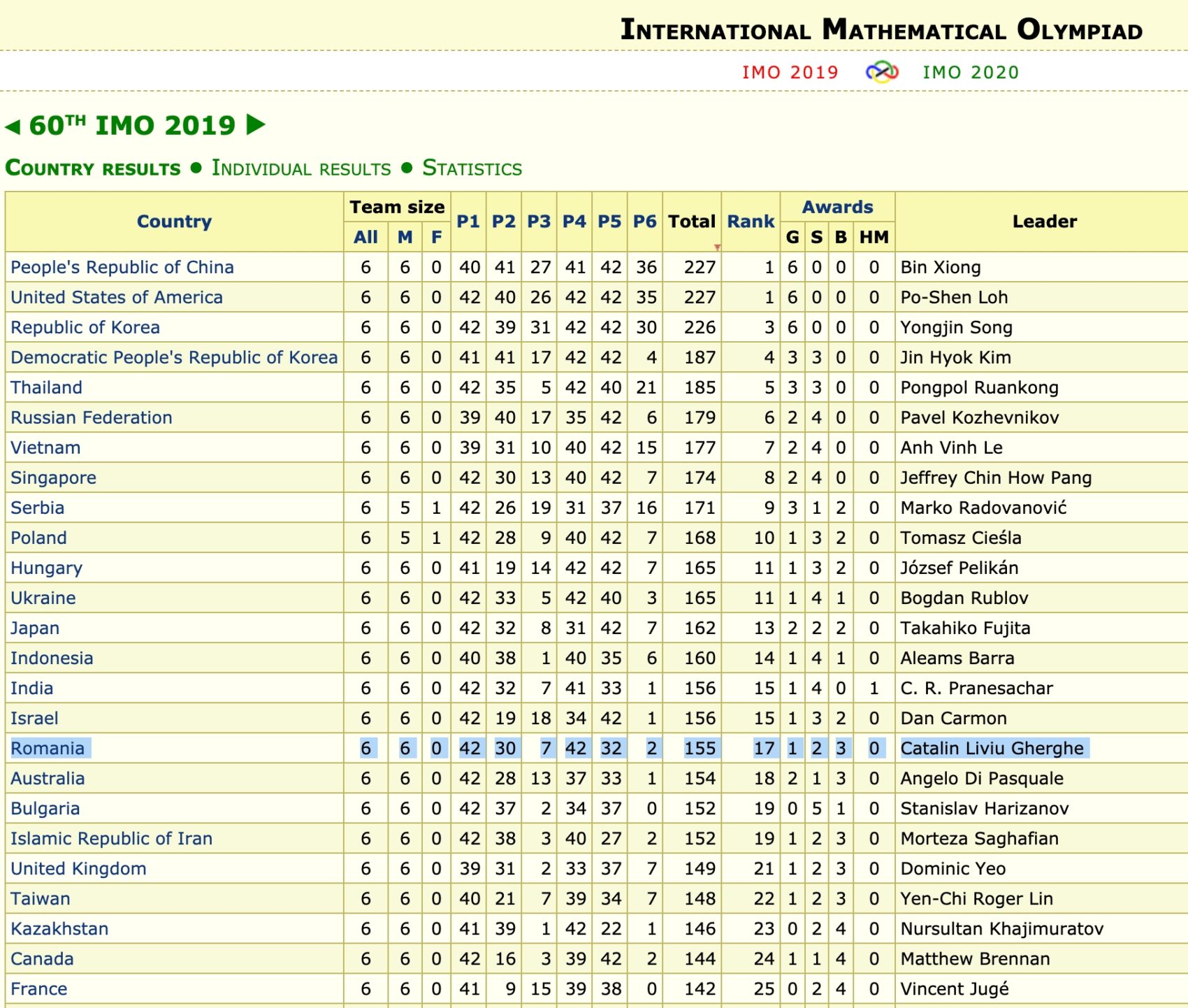Select the Country results tab

(92, 168)
